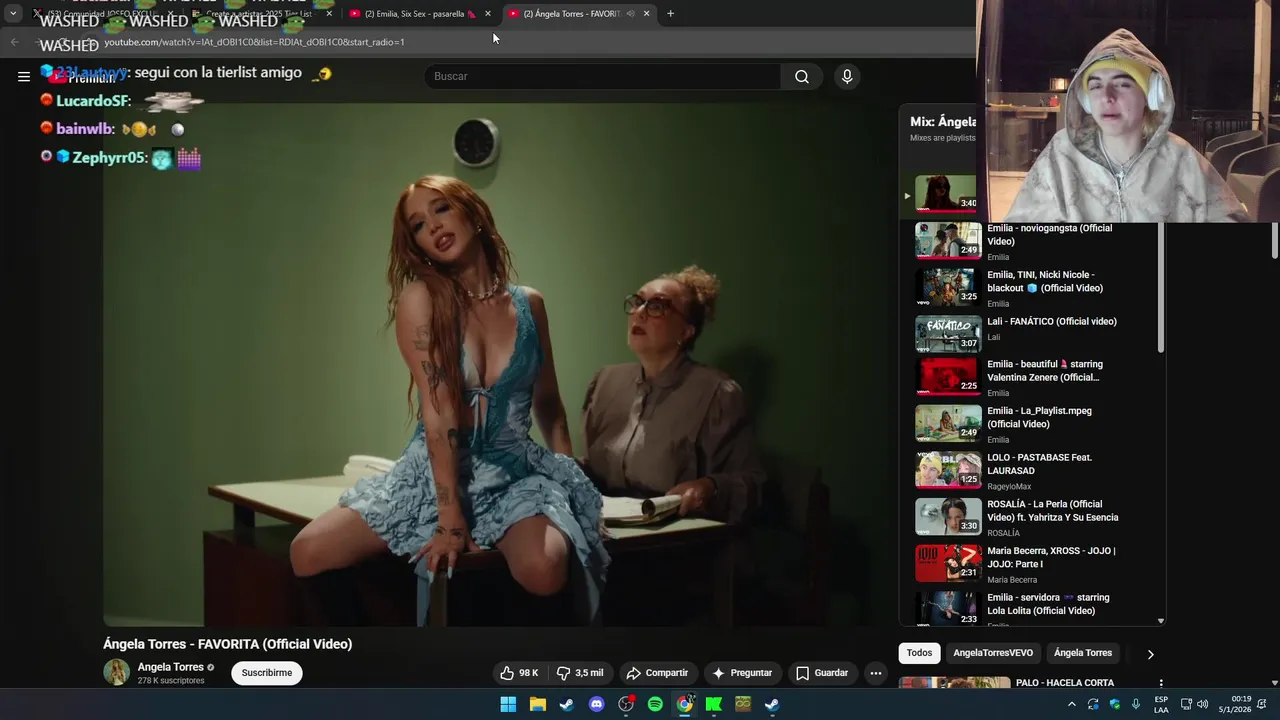Viewport: 1280px width, 720px height.
Task: Save video using Guardar button
Action: [822, 673]
